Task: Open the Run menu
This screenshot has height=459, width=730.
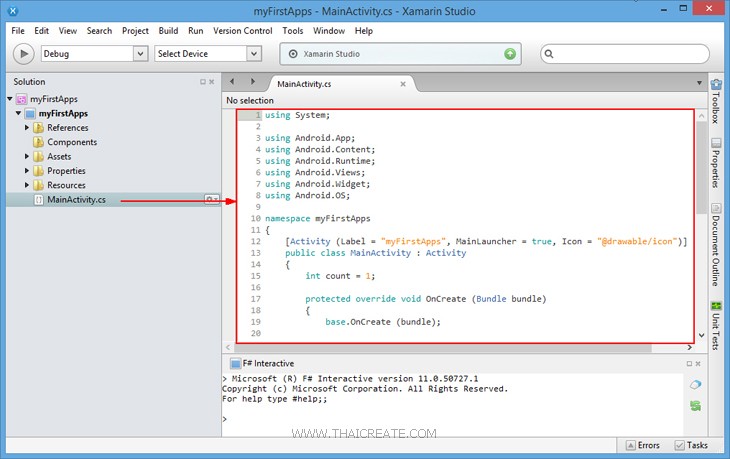Action: click(196, 31)
